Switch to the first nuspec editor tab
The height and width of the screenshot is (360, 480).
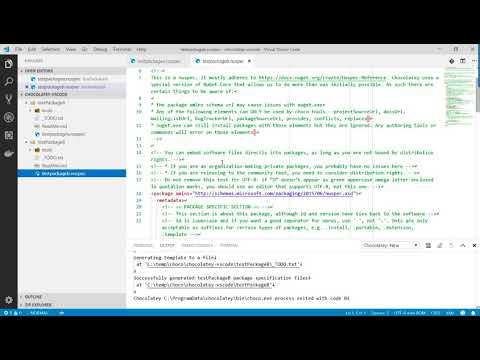point(159,61)
